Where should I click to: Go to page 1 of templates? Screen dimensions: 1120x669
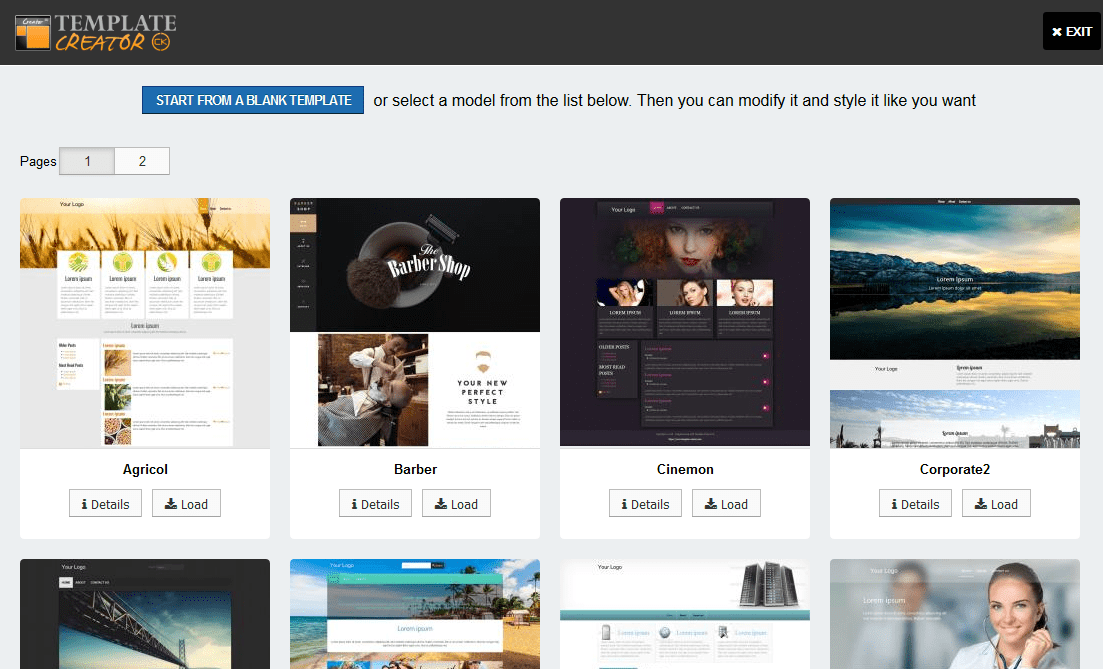[87, 161]
